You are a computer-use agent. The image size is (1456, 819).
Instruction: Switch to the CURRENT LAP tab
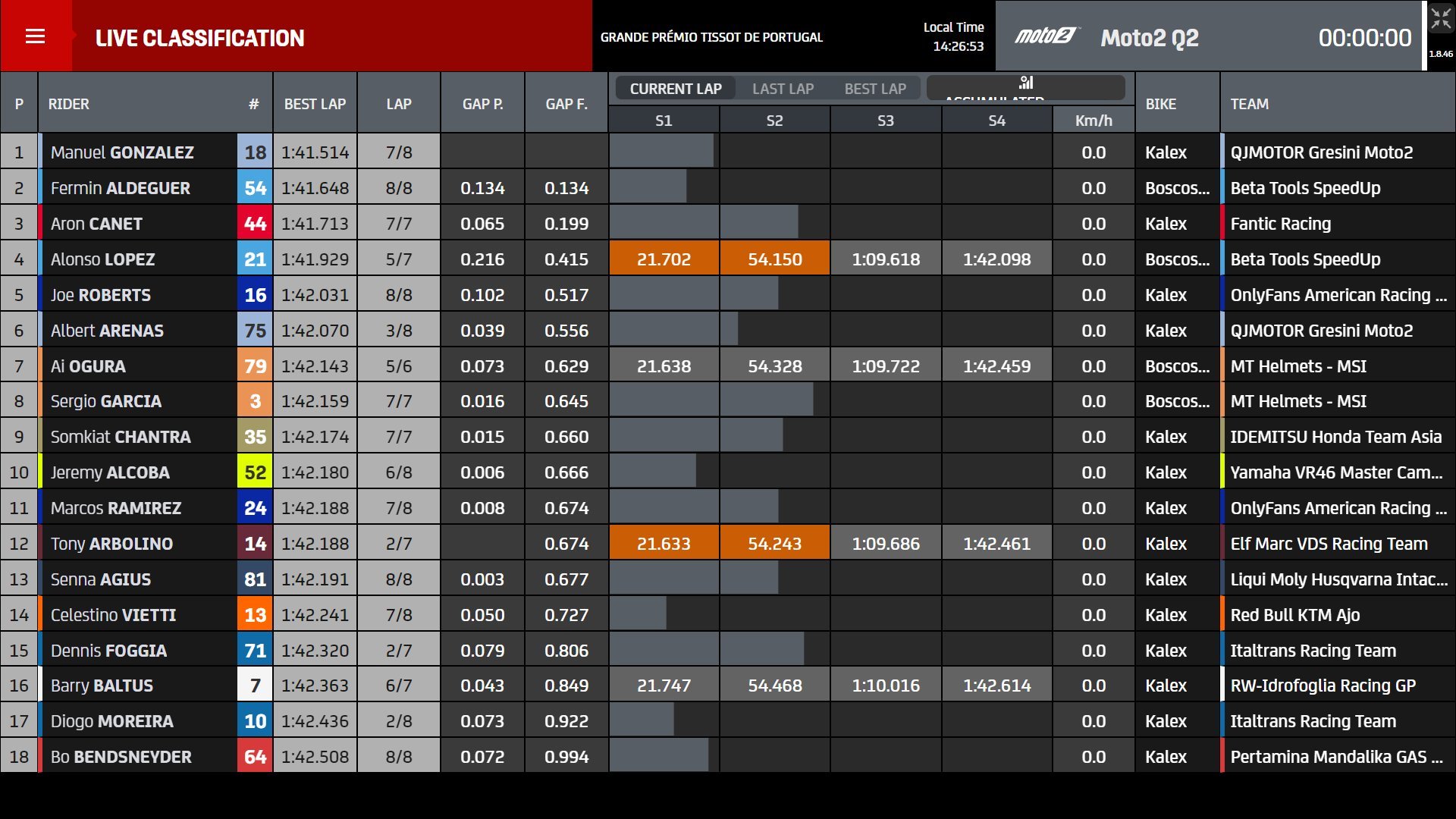[x=675, y=89]
